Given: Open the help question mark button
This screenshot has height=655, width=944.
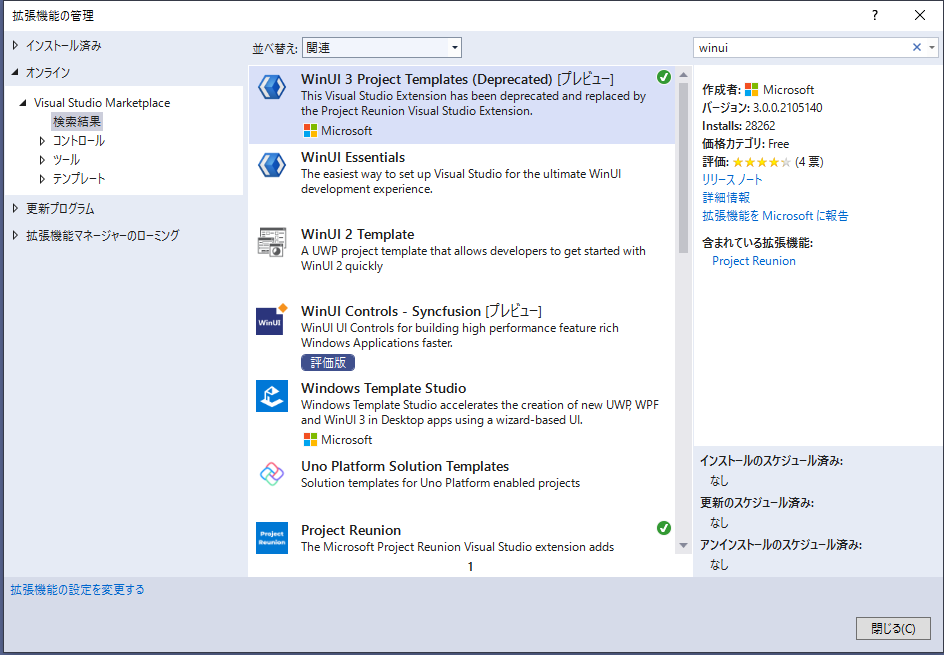Looking at the screenshot, I should [x=875, y=15].
